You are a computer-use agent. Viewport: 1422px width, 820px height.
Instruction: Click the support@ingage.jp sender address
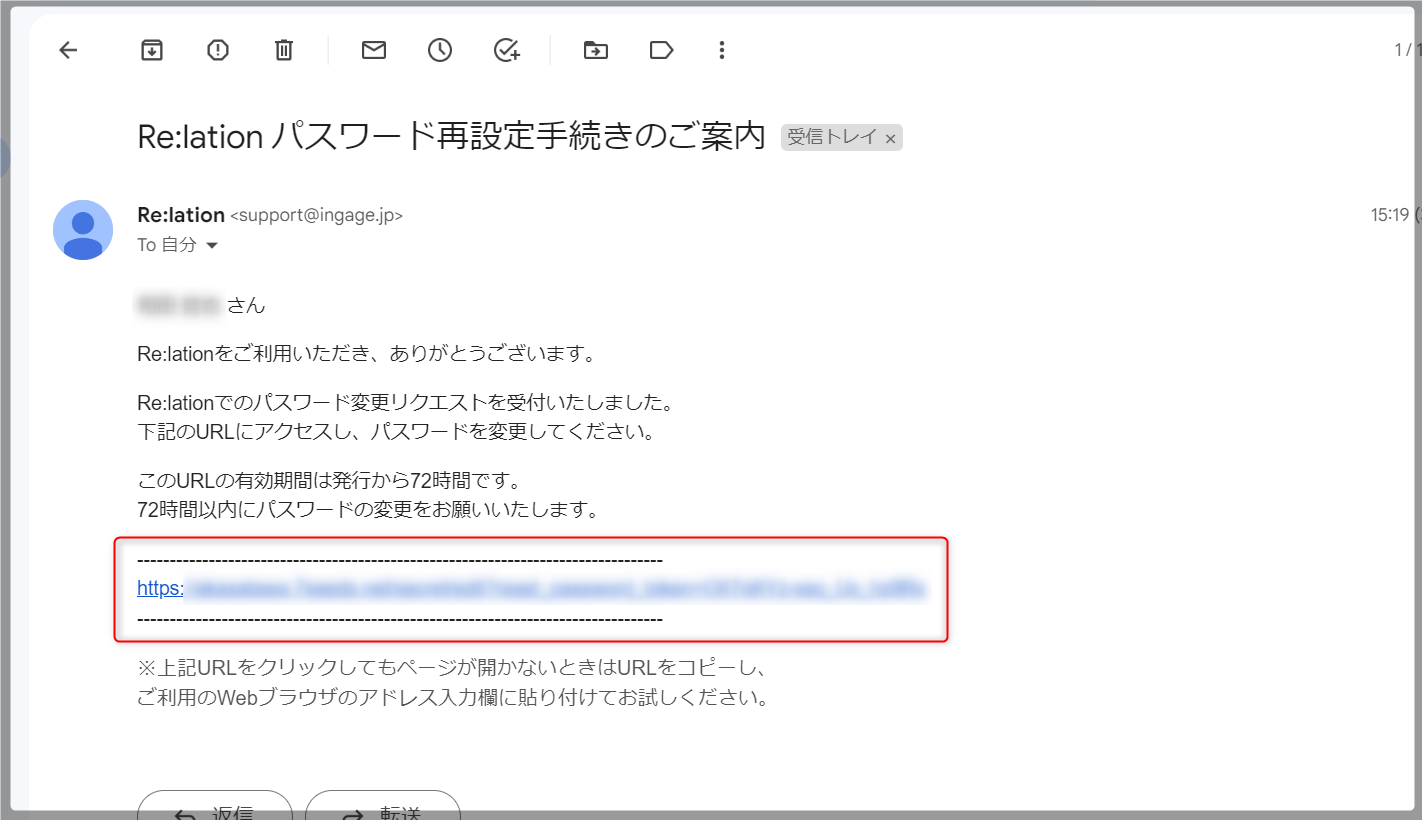(x=316, y=216)
